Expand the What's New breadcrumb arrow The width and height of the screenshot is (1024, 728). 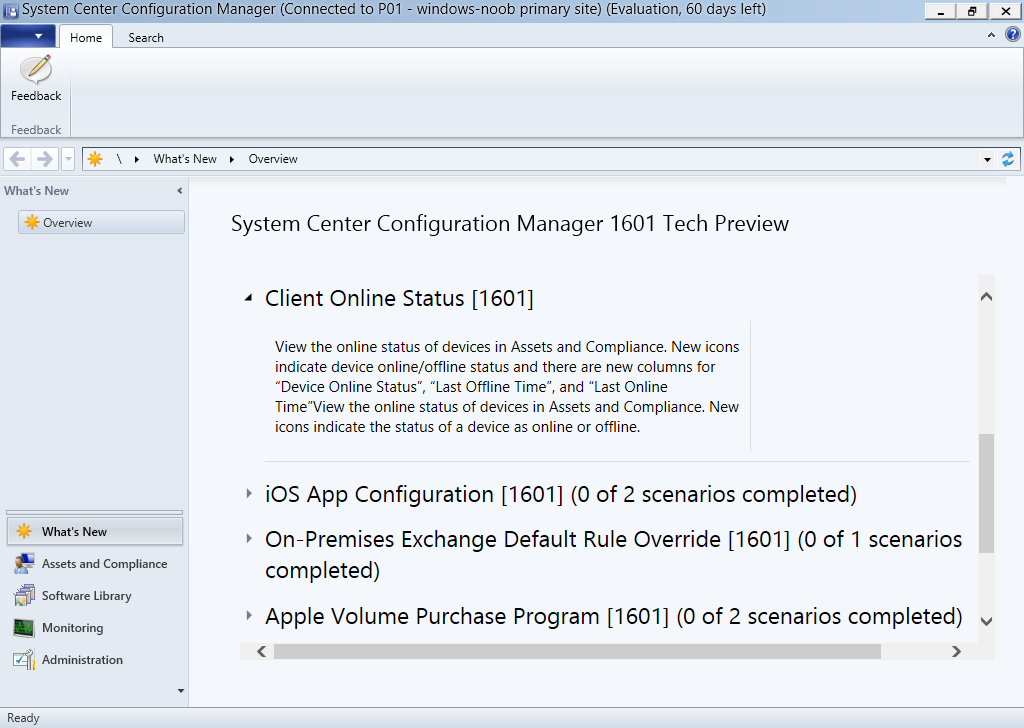[232, 159]
